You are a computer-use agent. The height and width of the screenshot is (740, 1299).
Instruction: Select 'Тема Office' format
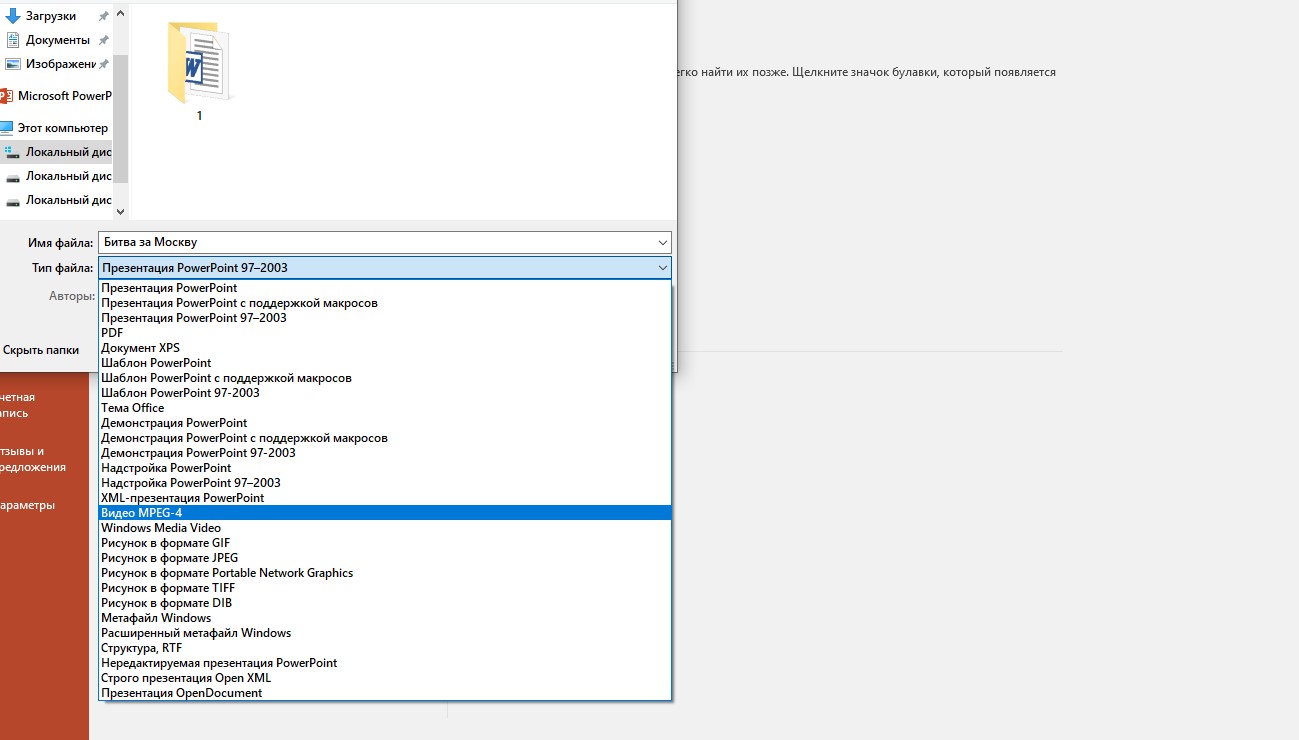(x=385, y=408)
